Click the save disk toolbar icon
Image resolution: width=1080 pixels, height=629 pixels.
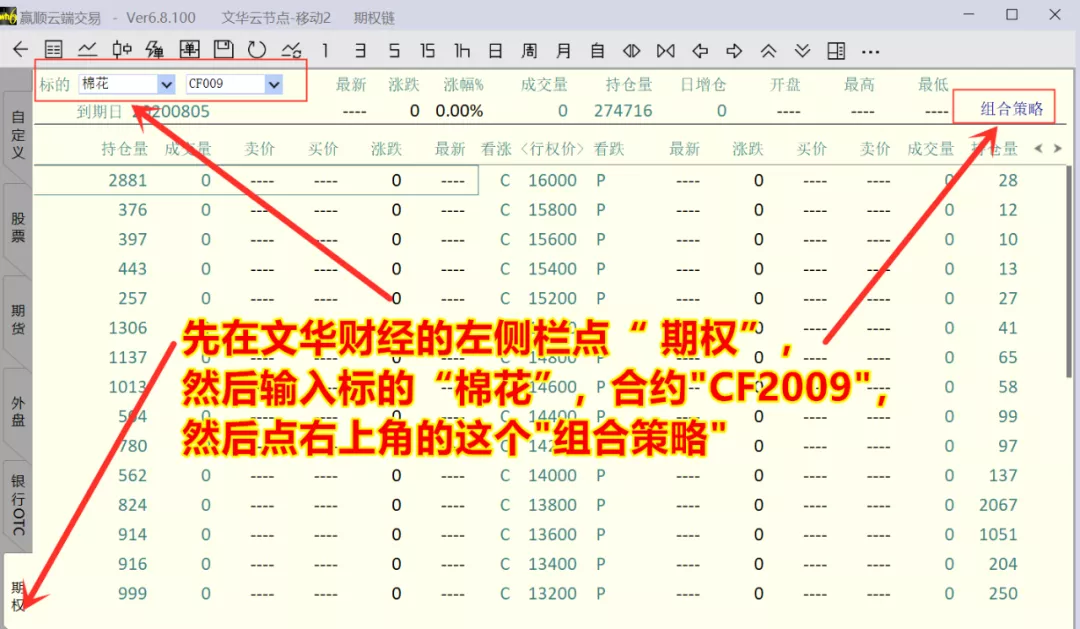223,50
